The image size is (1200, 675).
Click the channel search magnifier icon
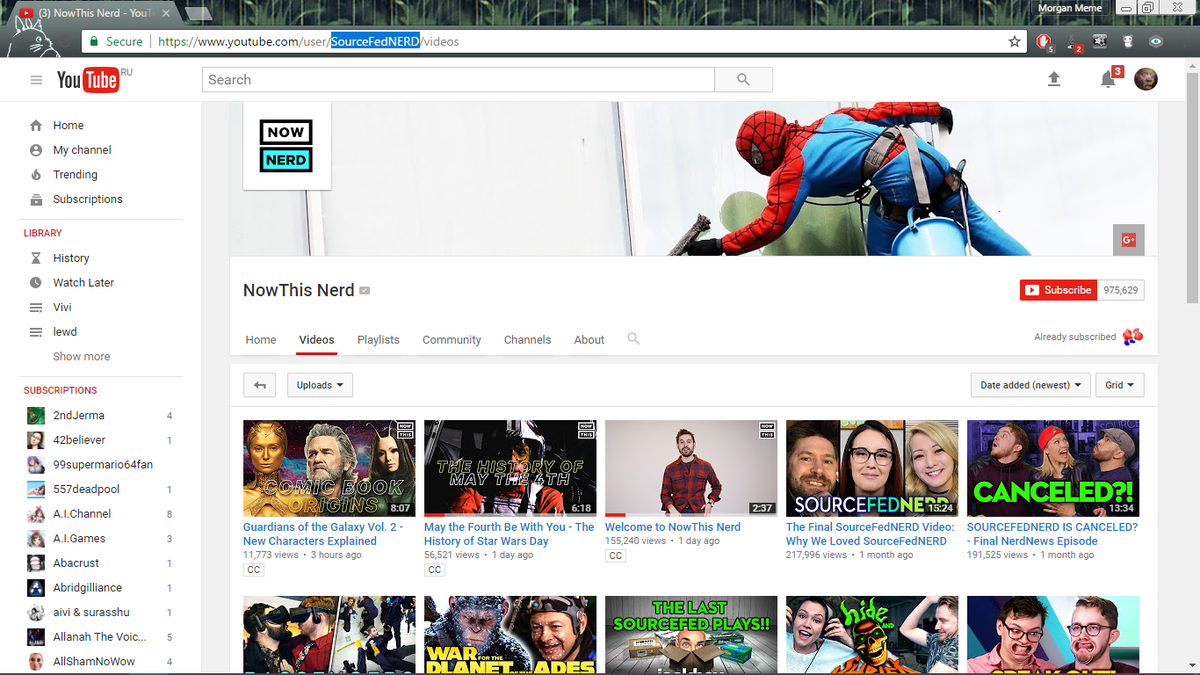633,339
